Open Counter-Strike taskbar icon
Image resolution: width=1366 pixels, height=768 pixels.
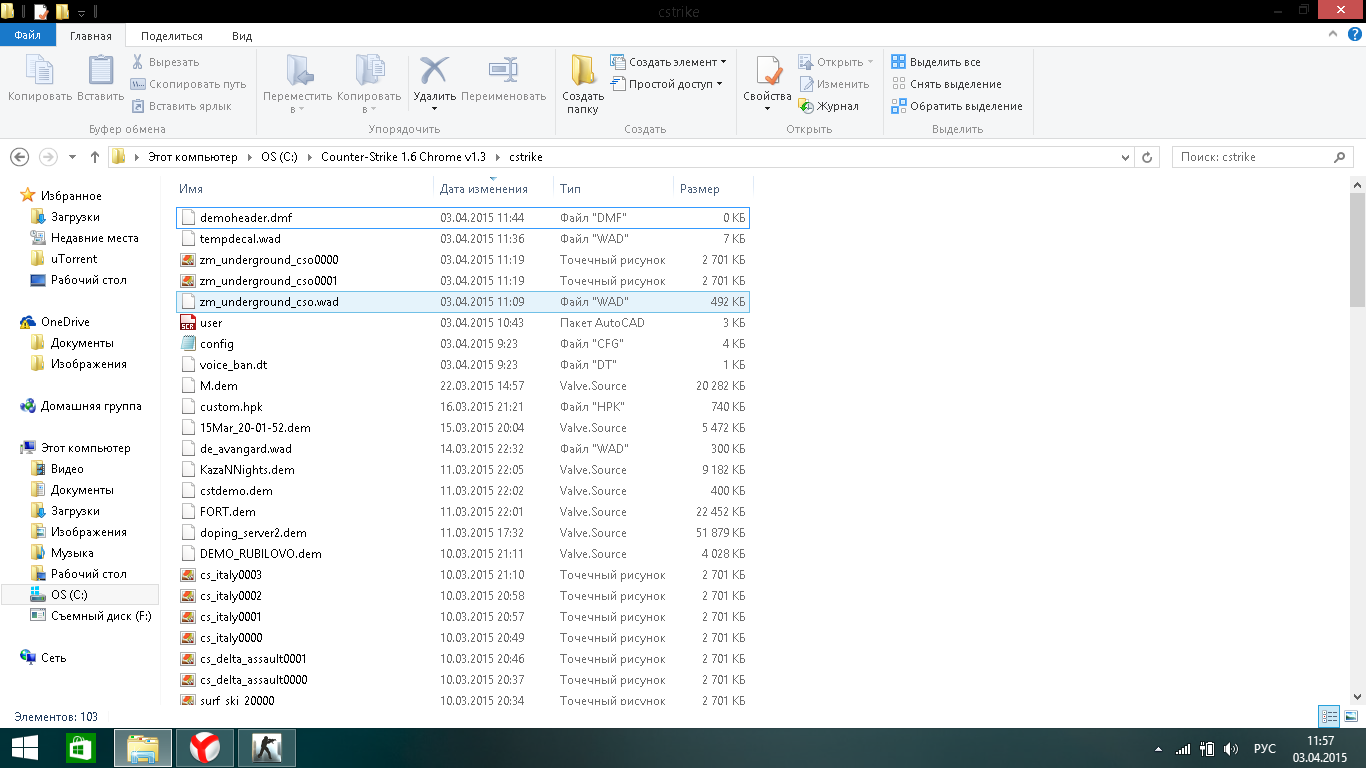pos(265,748)
